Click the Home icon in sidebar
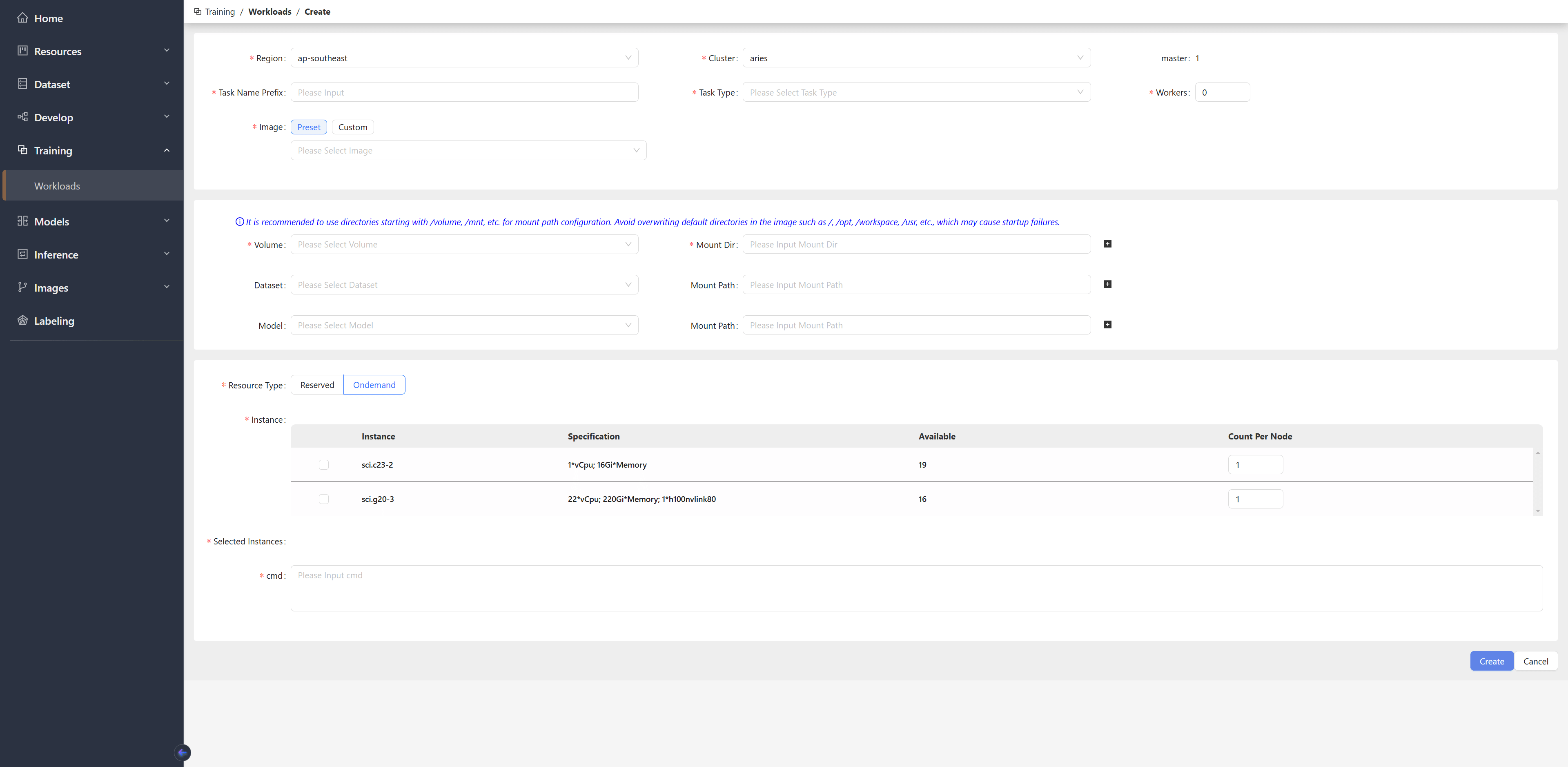This screenshot has height=767, width=1568. point(22,18)
